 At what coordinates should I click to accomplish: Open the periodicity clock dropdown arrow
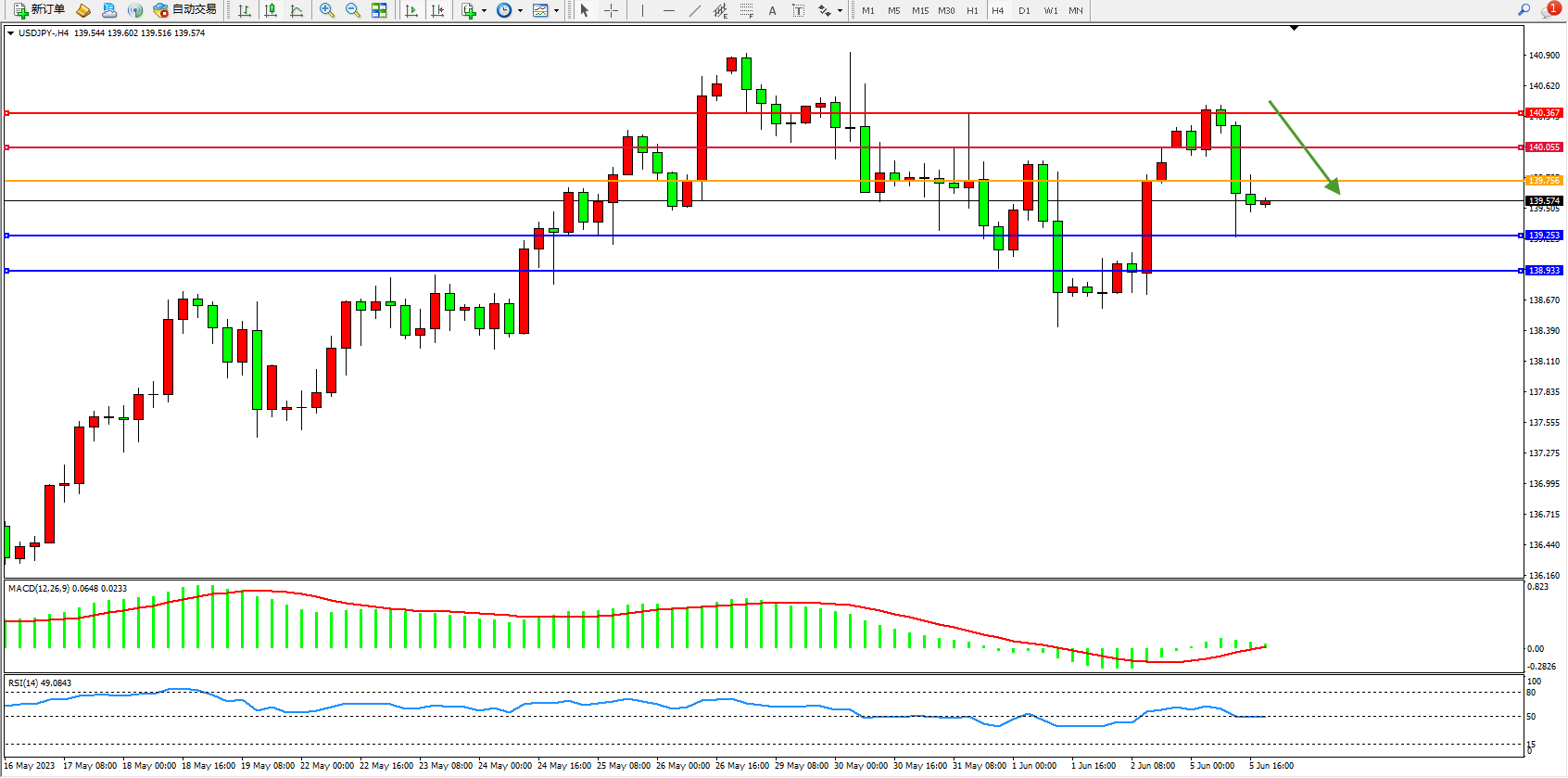tap(520, 11)
